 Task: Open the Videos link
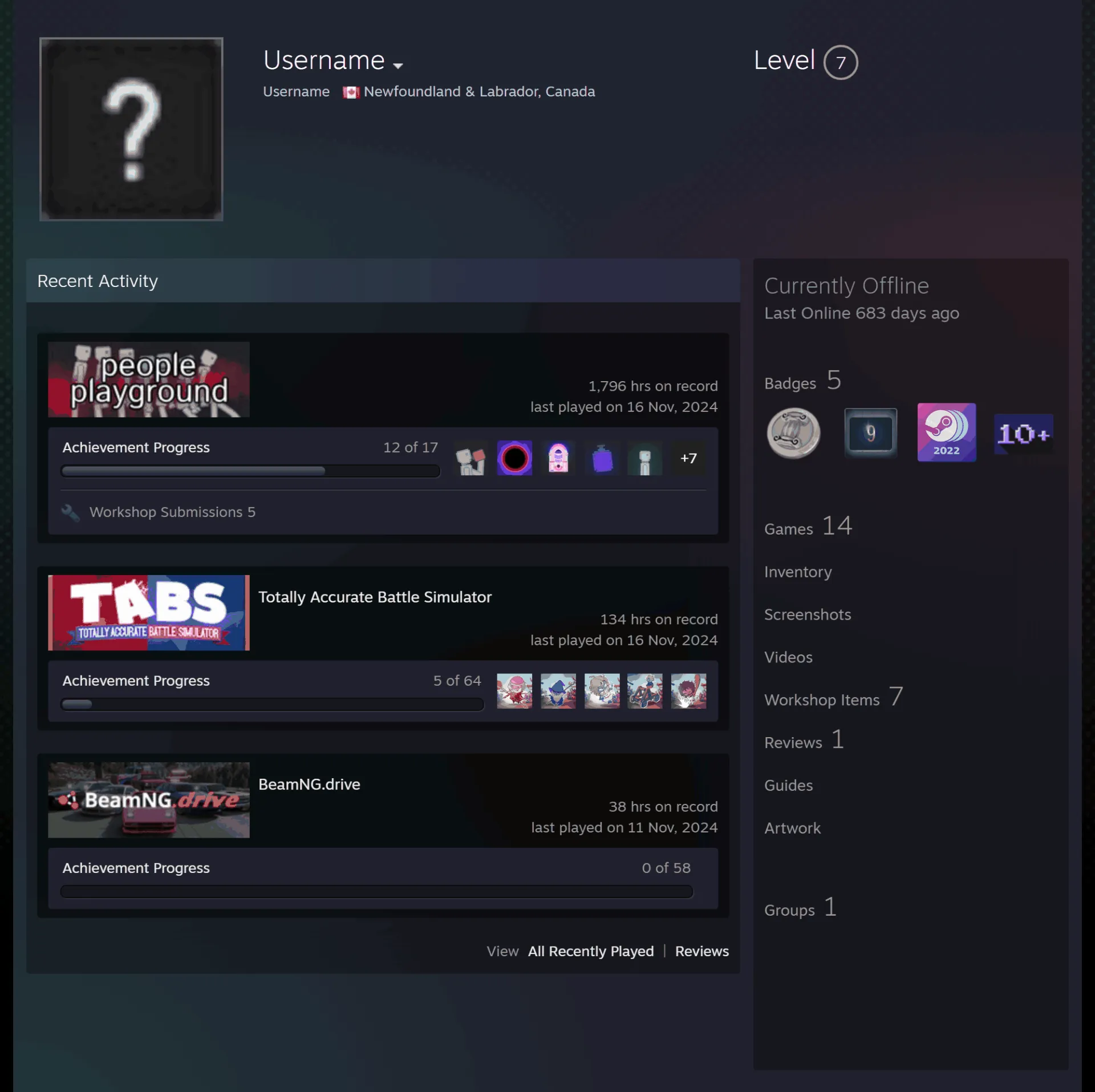point(788,657)
